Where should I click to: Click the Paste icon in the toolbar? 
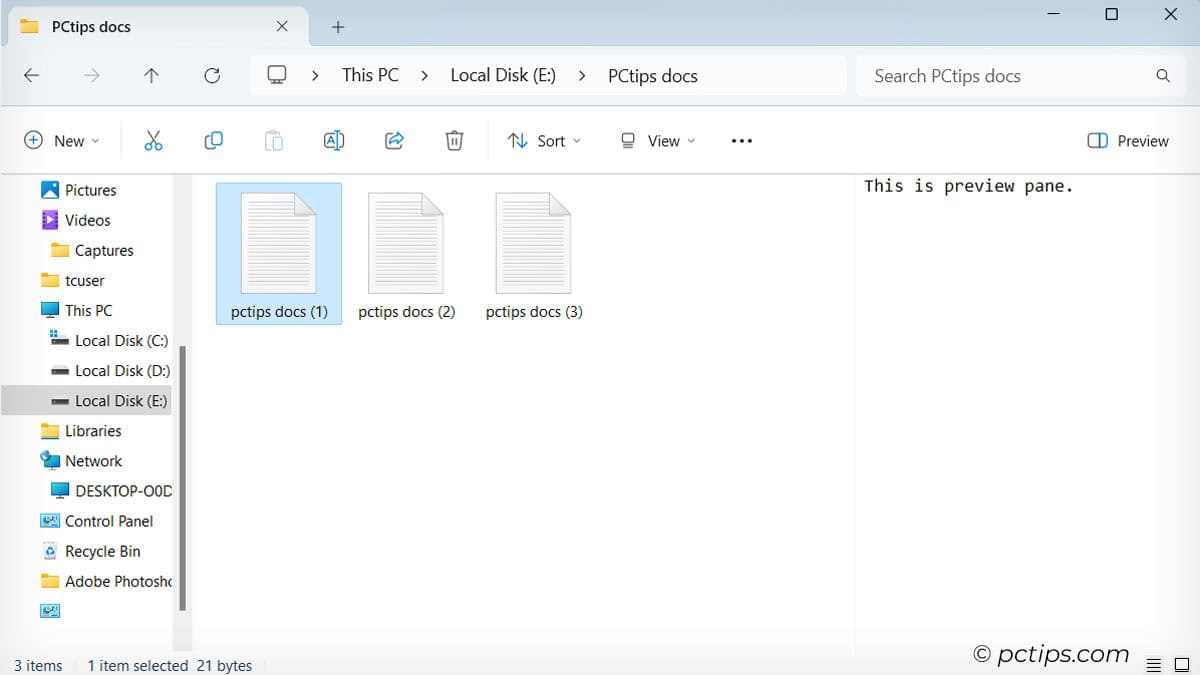[273, 140]
